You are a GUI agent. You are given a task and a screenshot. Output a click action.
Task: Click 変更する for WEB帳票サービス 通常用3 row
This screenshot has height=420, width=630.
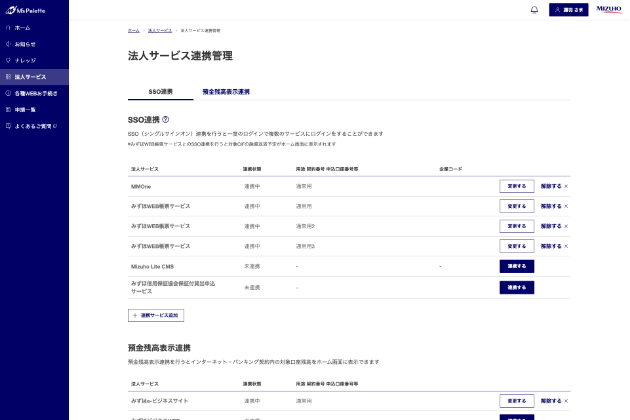[517, 246]
